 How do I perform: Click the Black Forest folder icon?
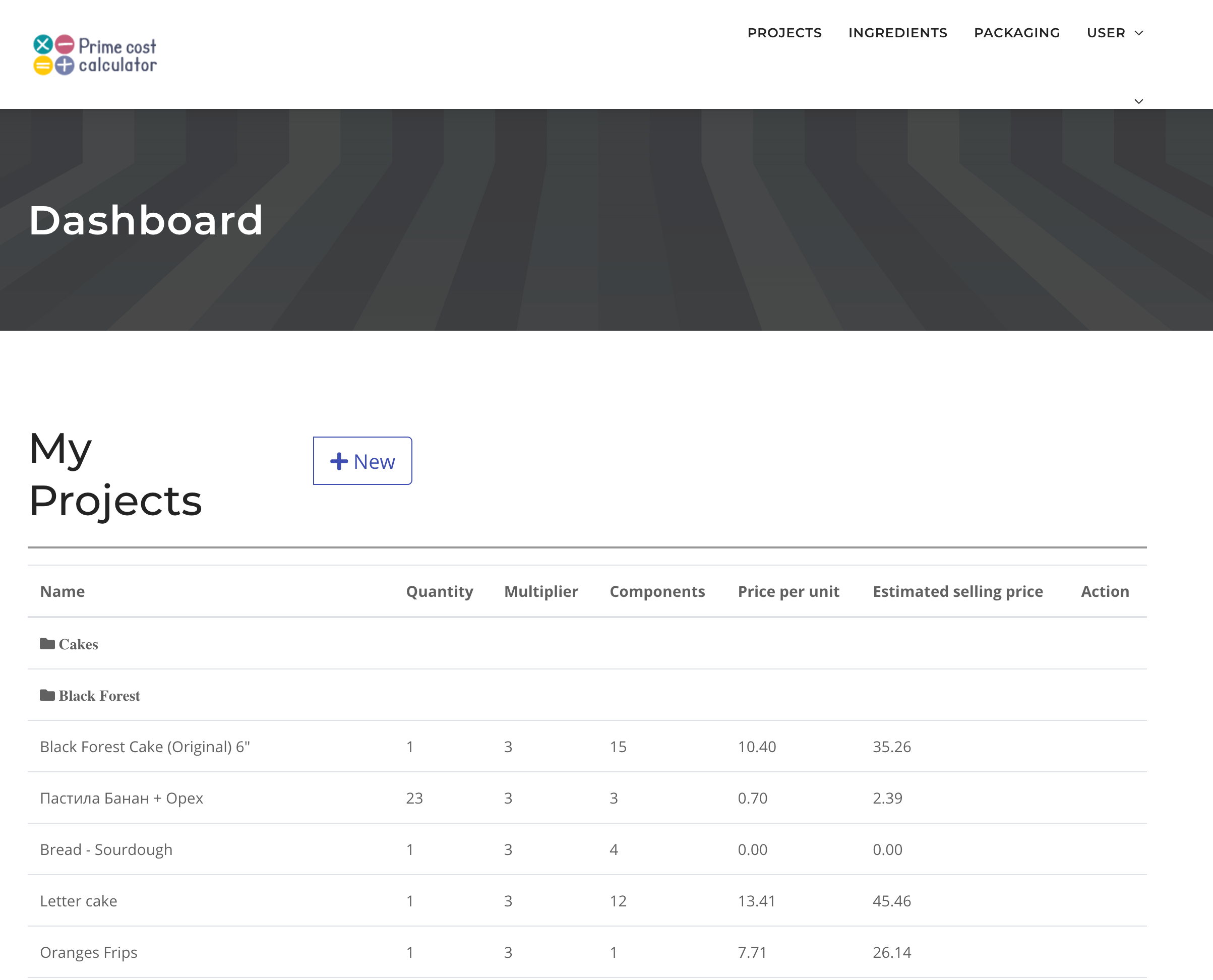pyautogui.click(x=47, y=695)
